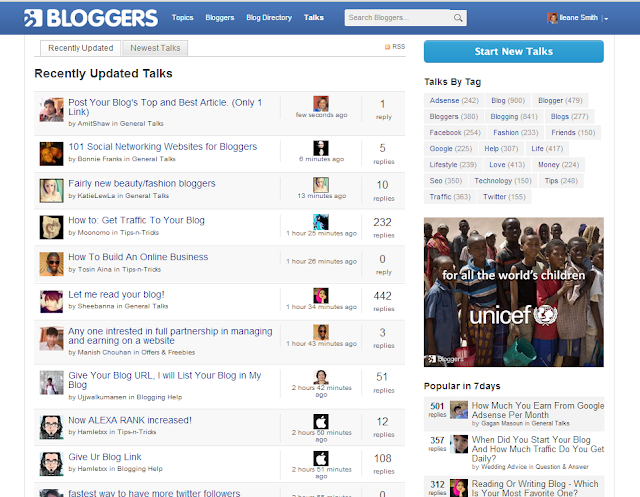The height and width of the screenshot is (497, 640).
Task: Click Manish Chouhan's avatar thumbnail
Action: 51,338
